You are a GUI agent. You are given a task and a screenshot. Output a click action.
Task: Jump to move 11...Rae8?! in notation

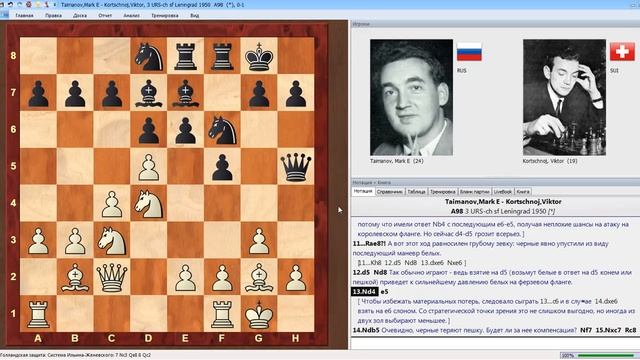click(x=369, y=244)
